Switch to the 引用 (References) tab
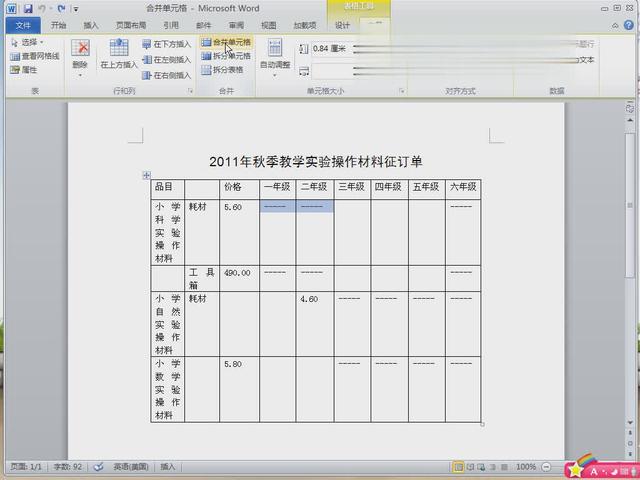The image size is (640, 480). [x=171, y=25]
